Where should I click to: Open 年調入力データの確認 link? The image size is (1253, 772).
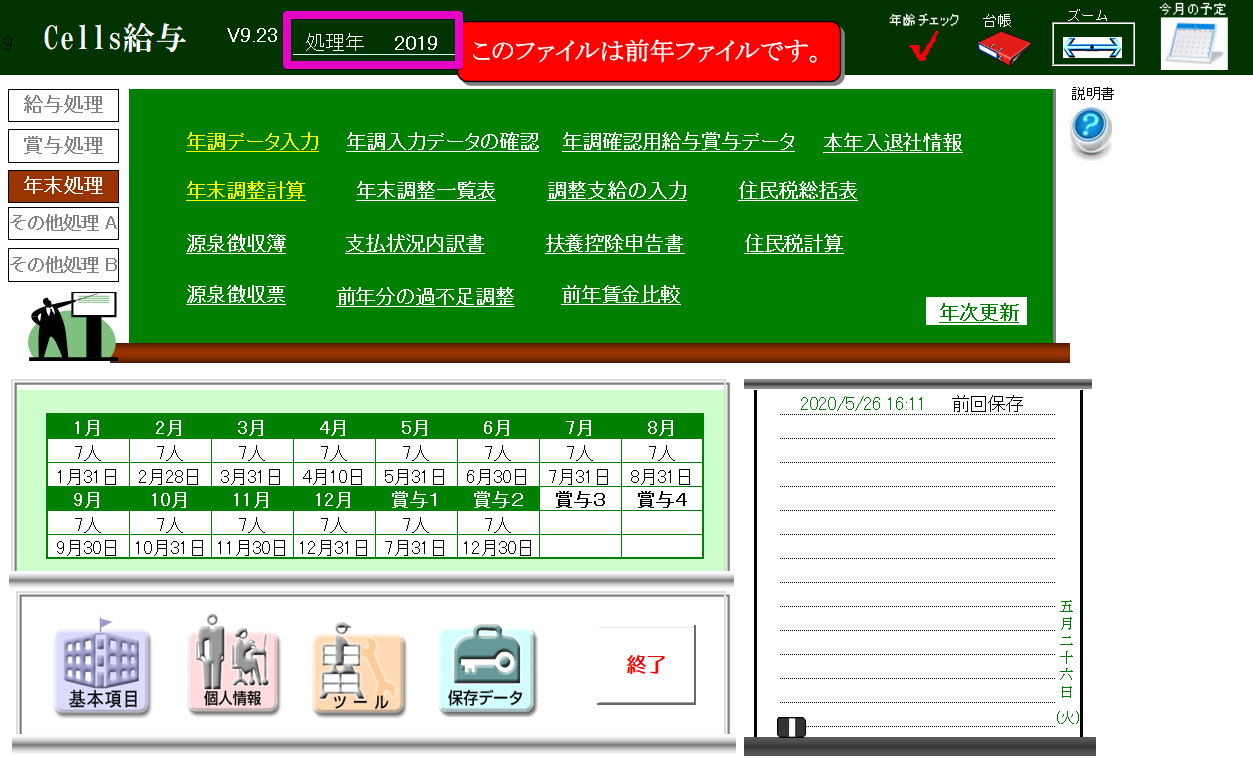coord(442,142)
